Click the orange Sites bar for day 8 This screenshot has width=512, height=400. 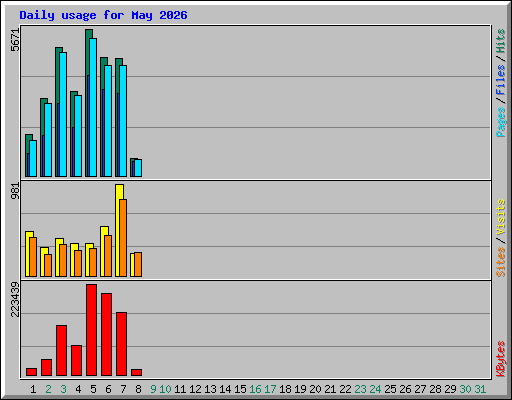[138, 264]
